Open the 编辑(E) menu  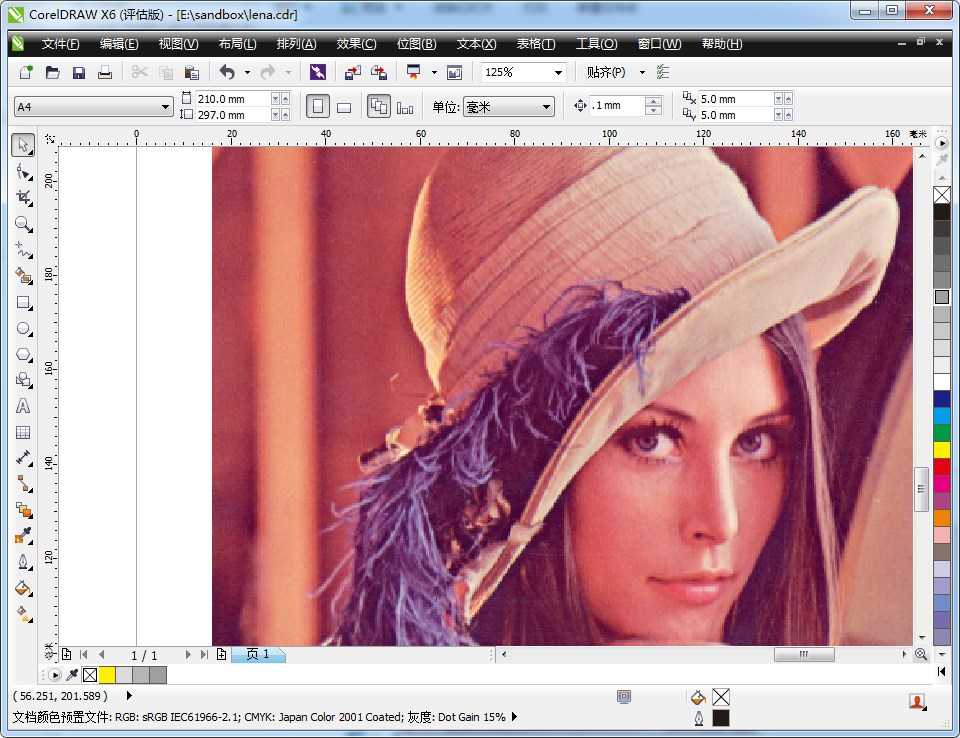coord(119,43)
